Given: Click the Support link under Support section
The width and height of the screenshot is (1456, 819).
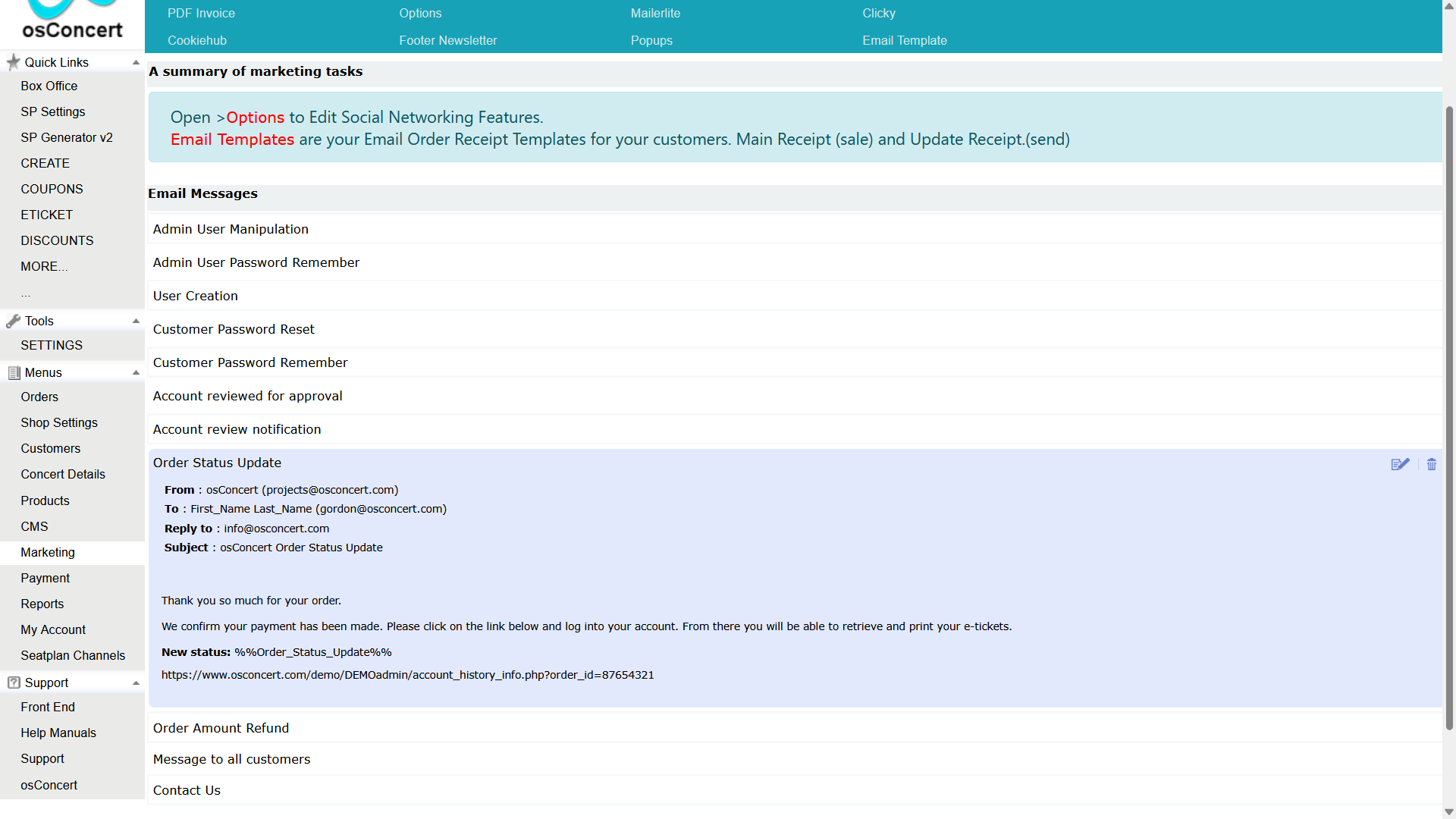Looking at the screenshot, I should 42,758.
